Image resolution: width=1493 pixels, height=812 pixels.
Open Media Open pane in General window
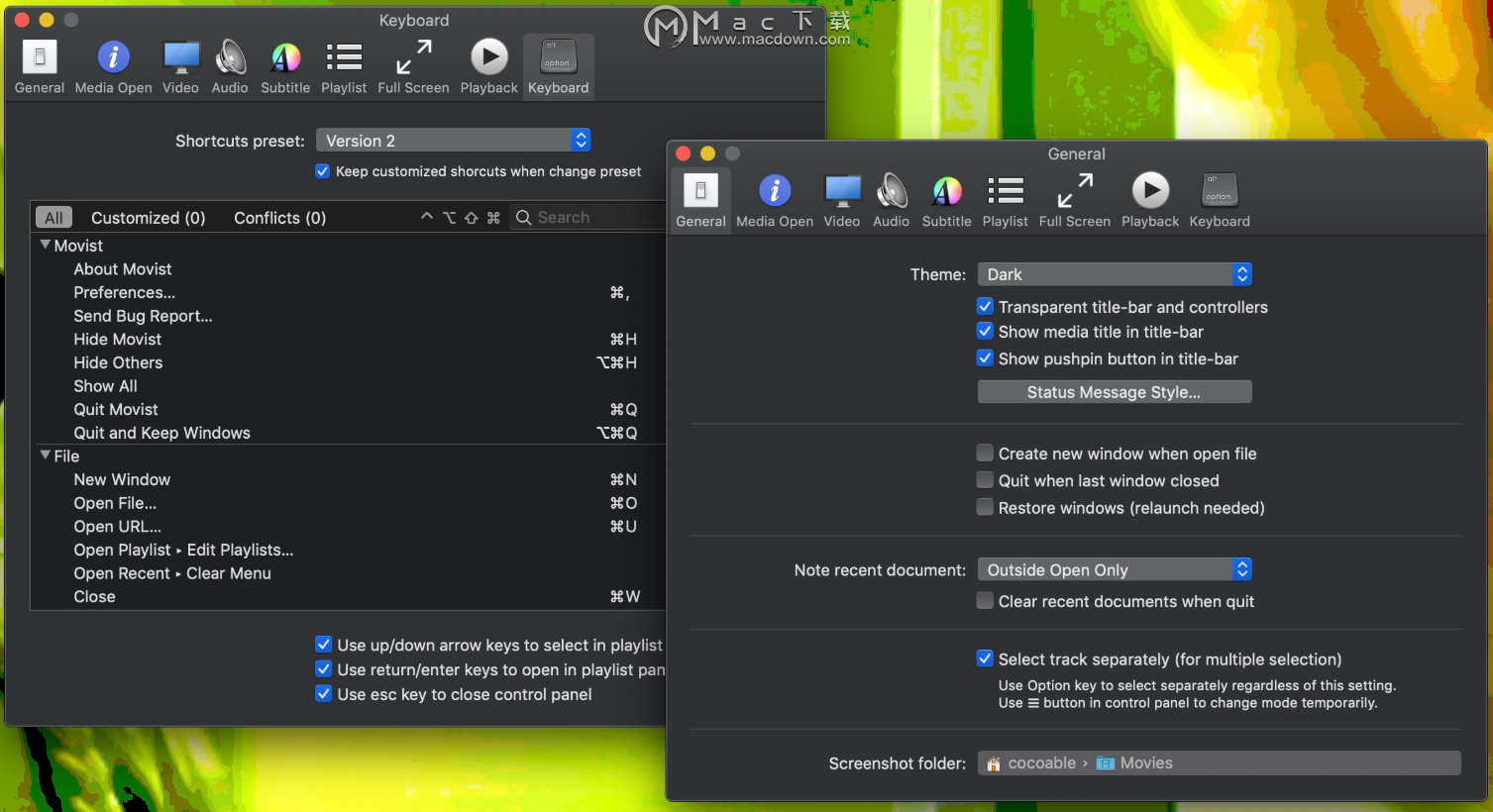tap(774, 200)
